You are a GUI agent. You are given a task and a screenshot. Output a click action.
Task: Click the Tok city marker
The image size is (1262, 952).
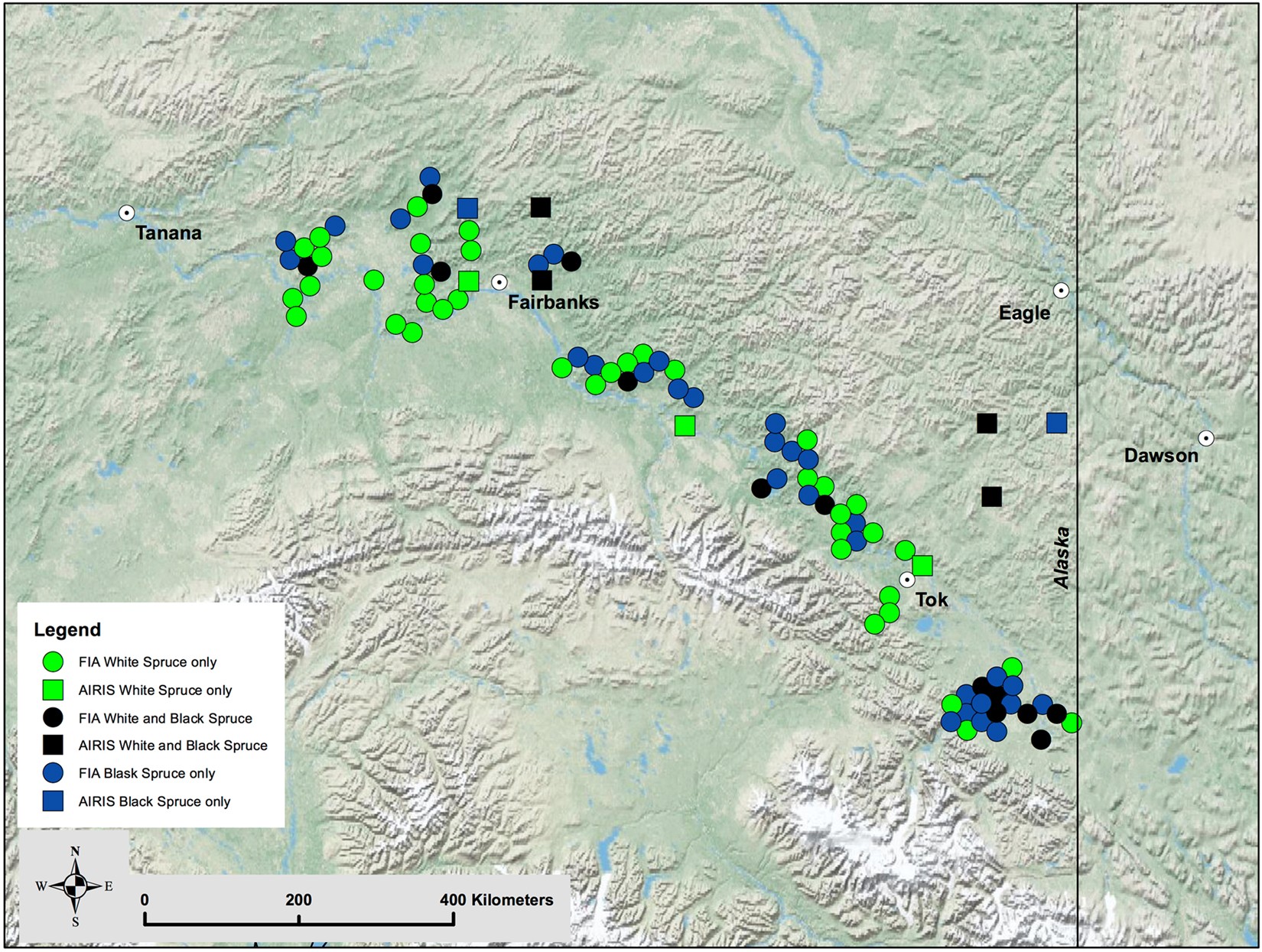pyautogui.click(x=907, y=580)
